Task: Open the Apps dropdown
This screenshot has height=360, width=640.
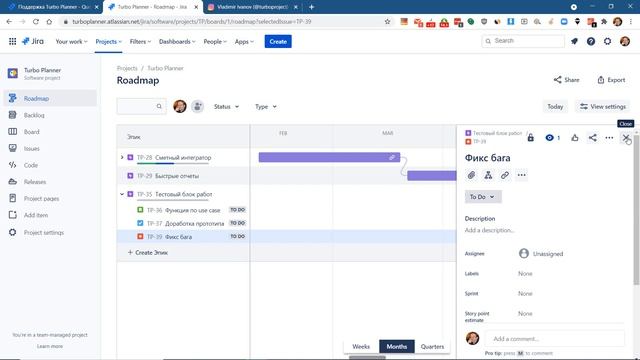Action: point(244,42)
